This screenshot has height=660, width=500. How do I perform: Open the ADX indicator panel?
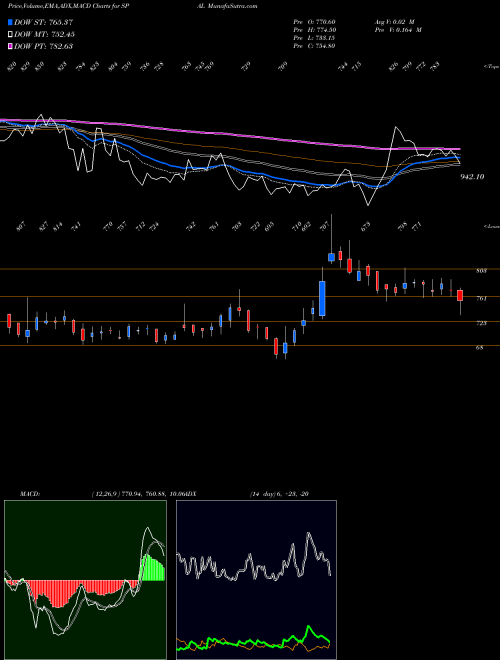256,580
